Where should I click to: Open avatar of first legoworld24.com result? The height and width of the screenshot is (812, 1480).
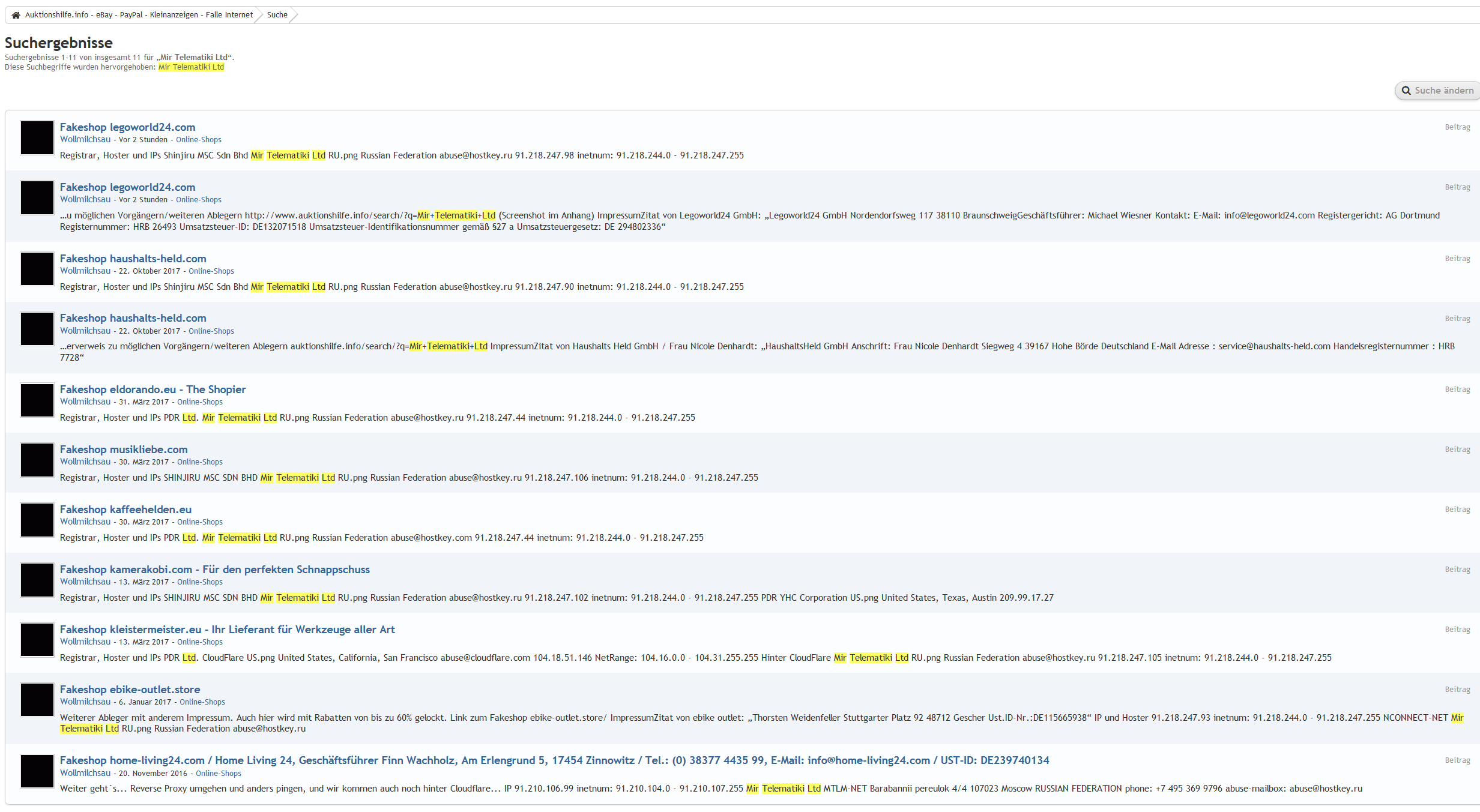[x=37, y=137]
